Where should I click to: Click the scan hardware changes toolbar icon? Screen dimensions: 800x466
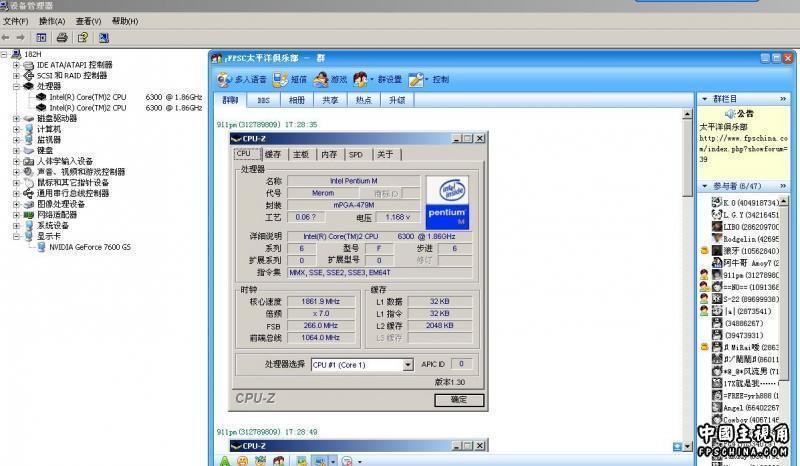pyautogui.click(x=104, y=38)
